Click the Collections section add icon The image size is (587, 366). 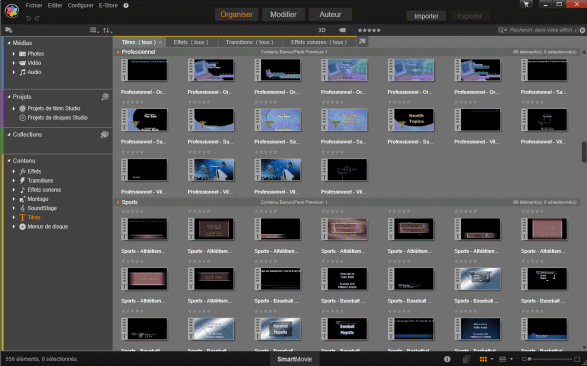[105, 135]
